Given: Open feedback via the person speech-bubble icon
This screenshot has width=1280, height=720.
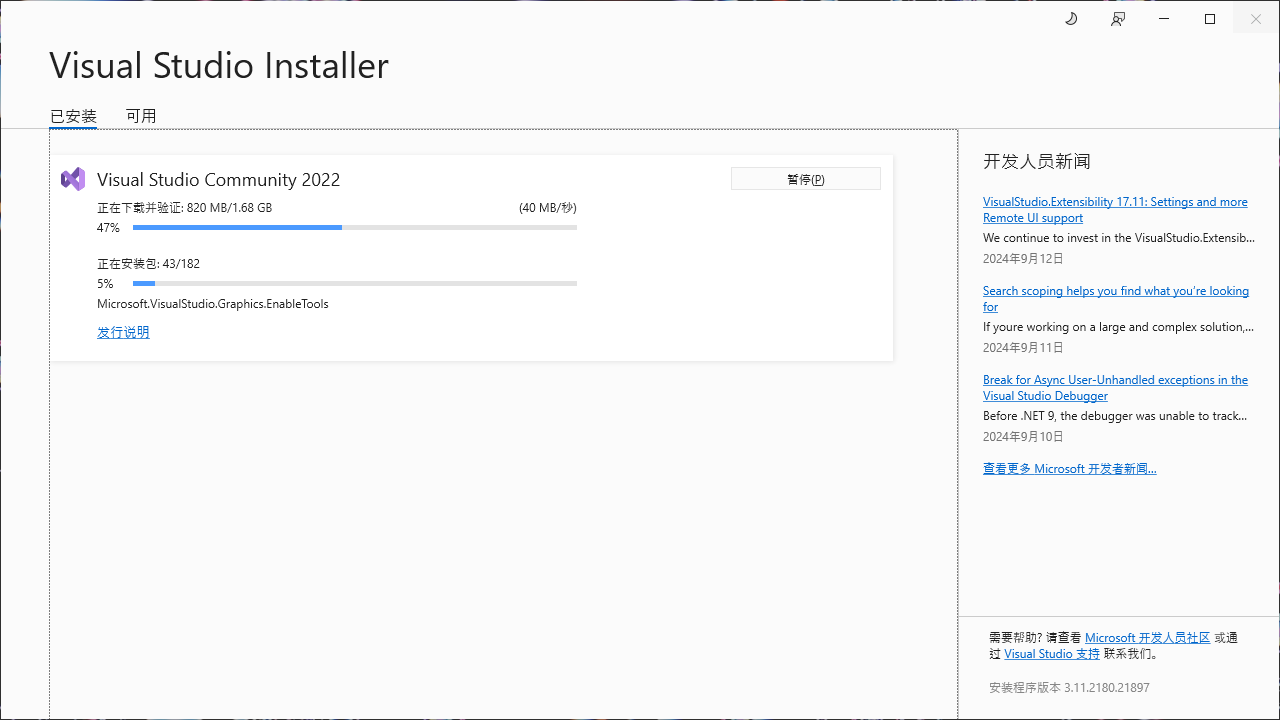Looking at the screenshot, I should point(1117,18).
